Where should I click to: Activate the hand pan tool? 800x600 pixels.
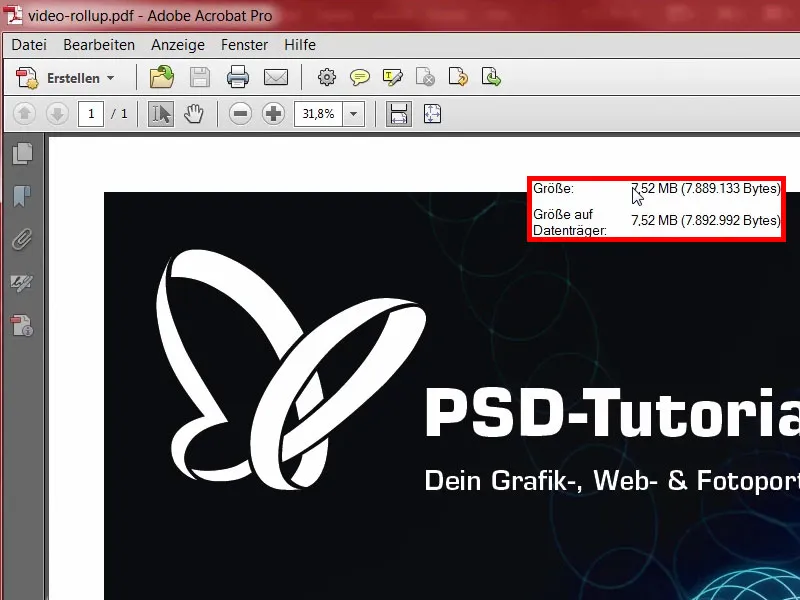point(194,114)
